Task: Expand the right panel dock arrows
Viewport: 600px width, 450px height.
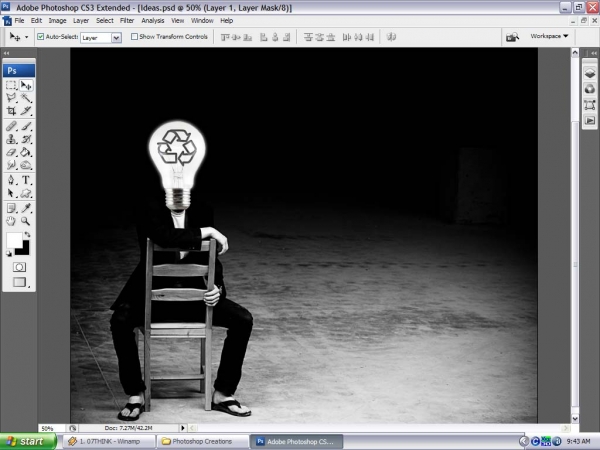Action: [593, 53]
